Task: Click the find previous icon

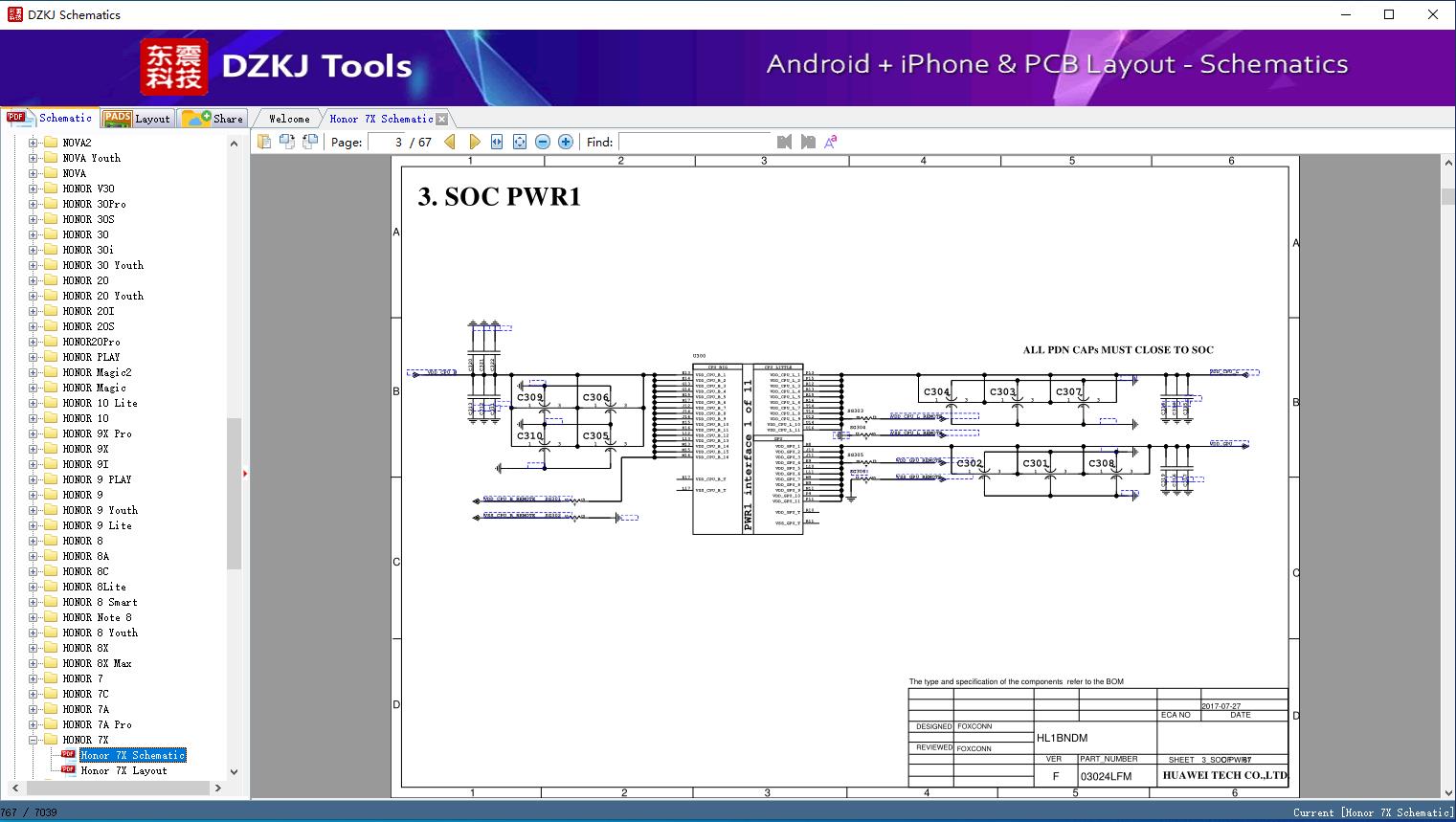Action: [x=784, y=142]
